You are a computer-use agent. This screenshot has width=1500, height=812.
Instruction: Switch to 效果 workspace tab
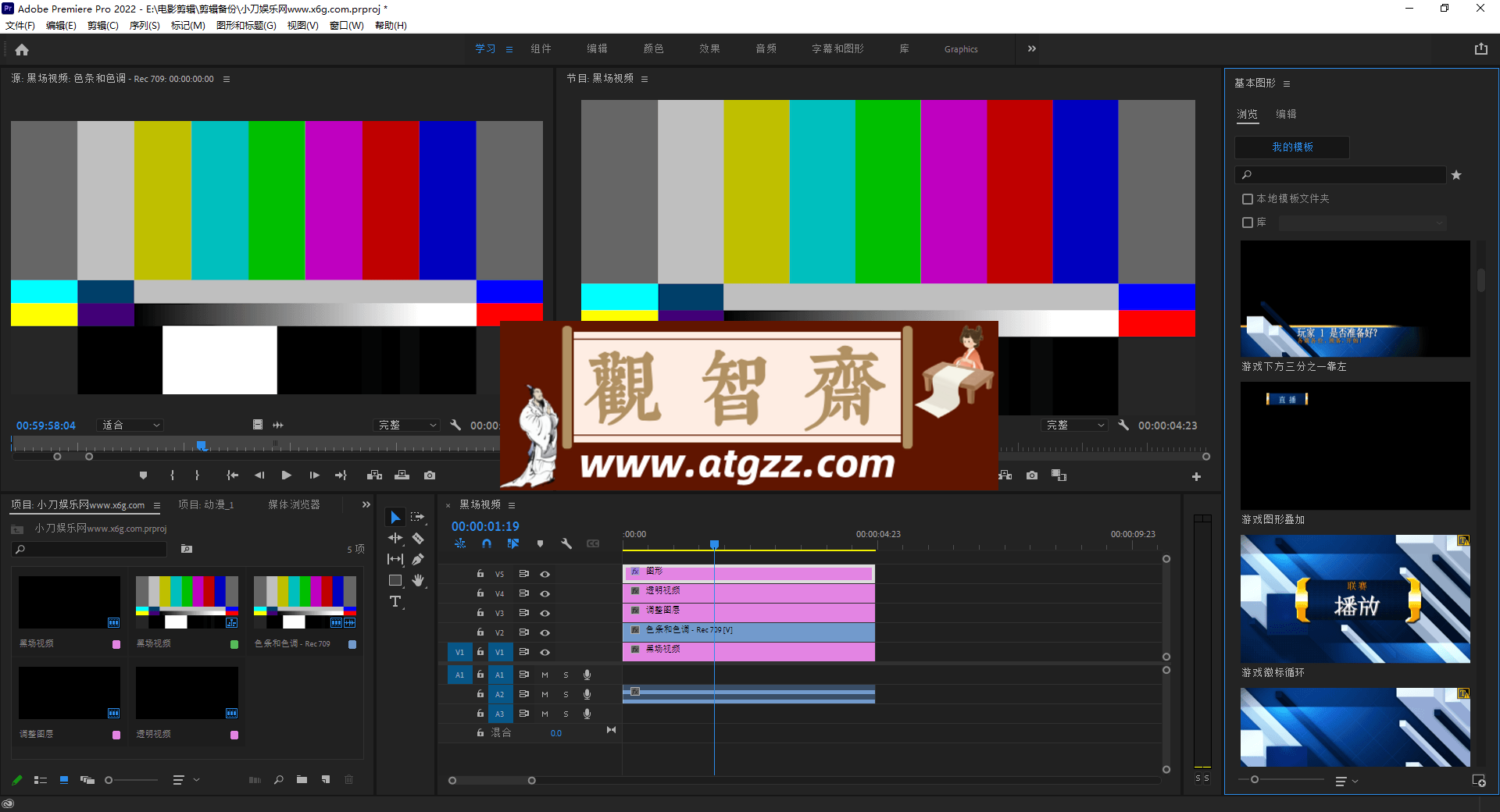tap(709, 48)
